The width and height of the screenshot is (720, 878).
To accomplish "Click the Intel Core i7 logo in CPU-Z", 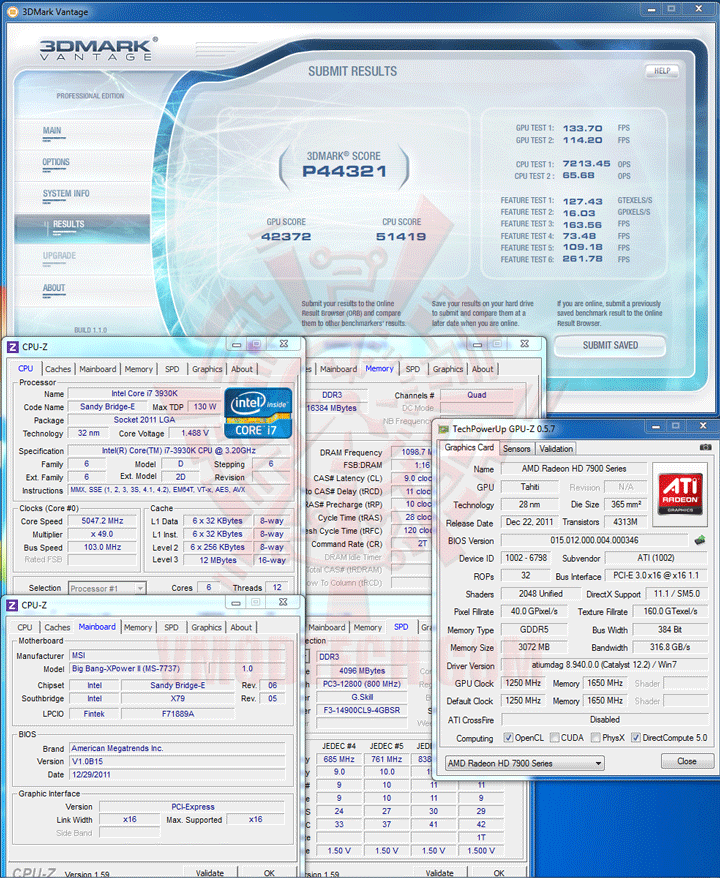I will tap(258, 413).
